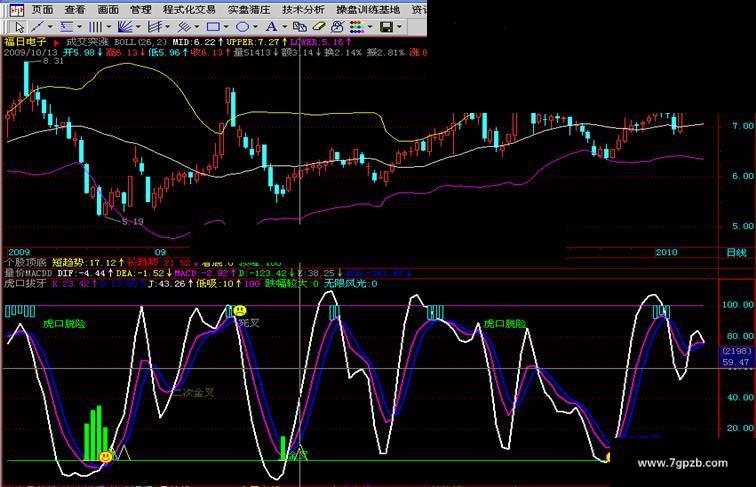
Task: Expand the horizontal lines tool dropdown
Action: click(x=79, y=27)
